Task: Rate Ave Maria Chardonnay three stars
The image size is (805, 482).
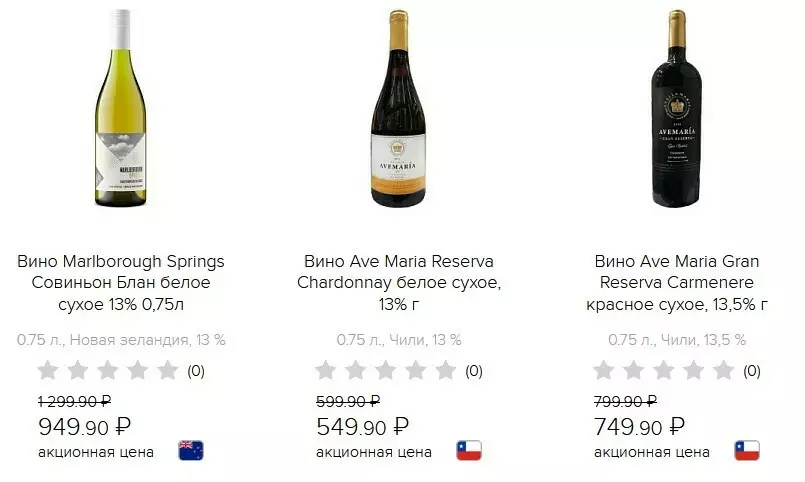Action: click(x=386, y=371)
